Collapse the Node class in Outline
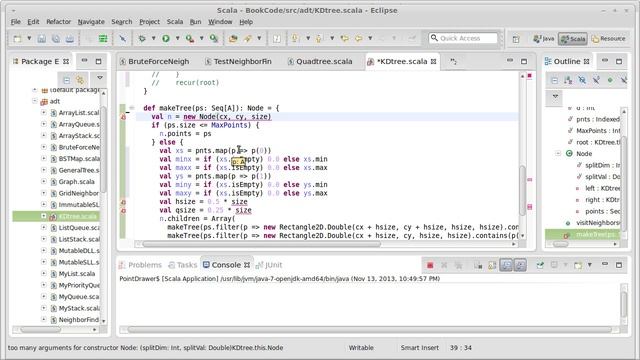The image size is (640, 360). (558, 153)
